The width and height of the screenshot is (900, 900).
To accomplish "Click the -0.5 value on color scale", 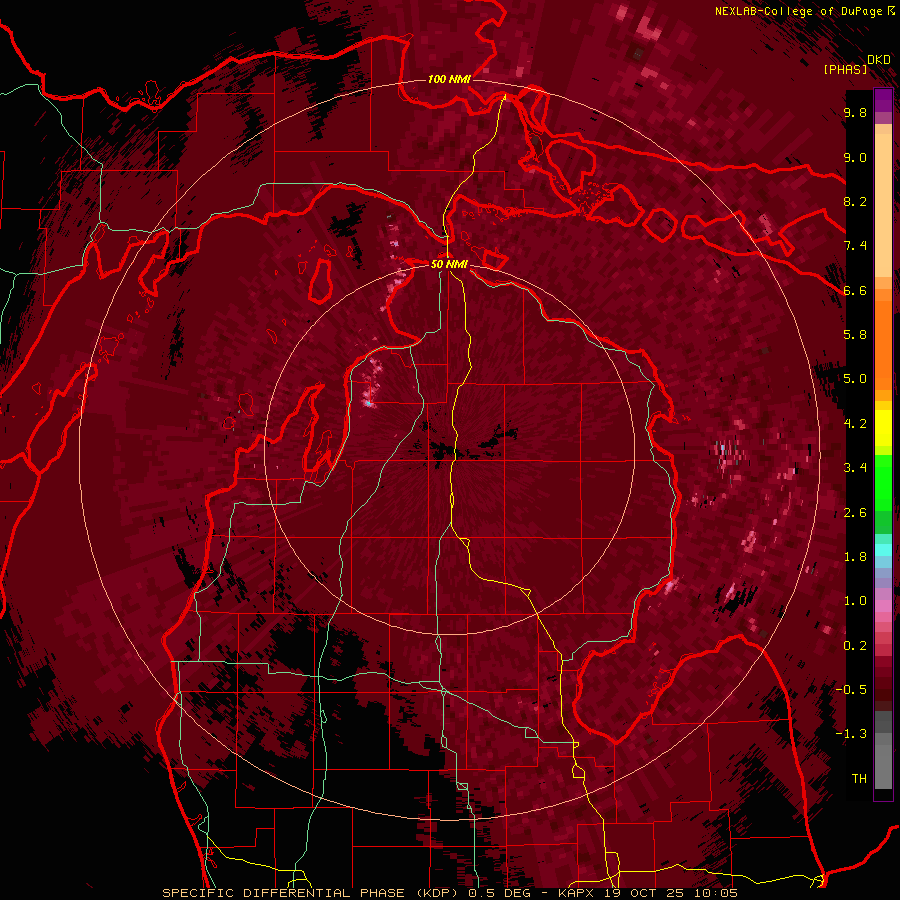I will coord(851,690).
